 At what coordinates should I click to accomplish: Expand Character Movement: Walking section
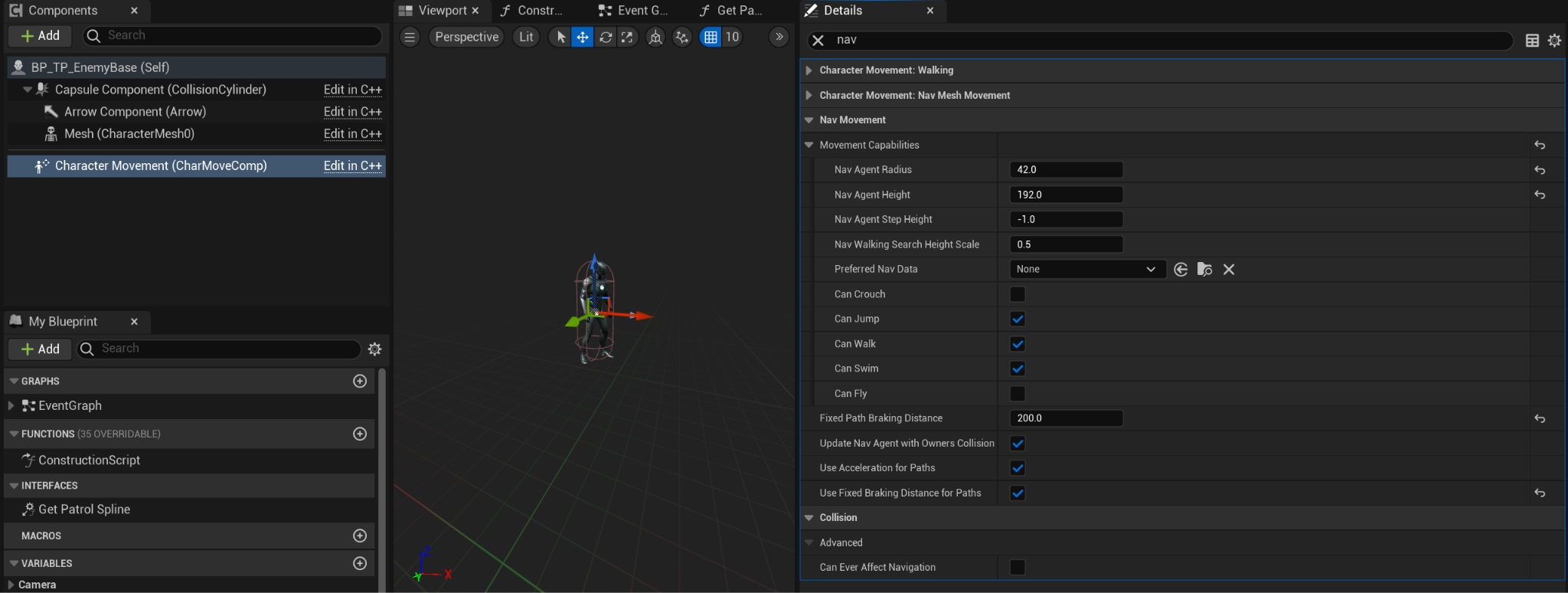pyautogui.click(x=808, y=70)
